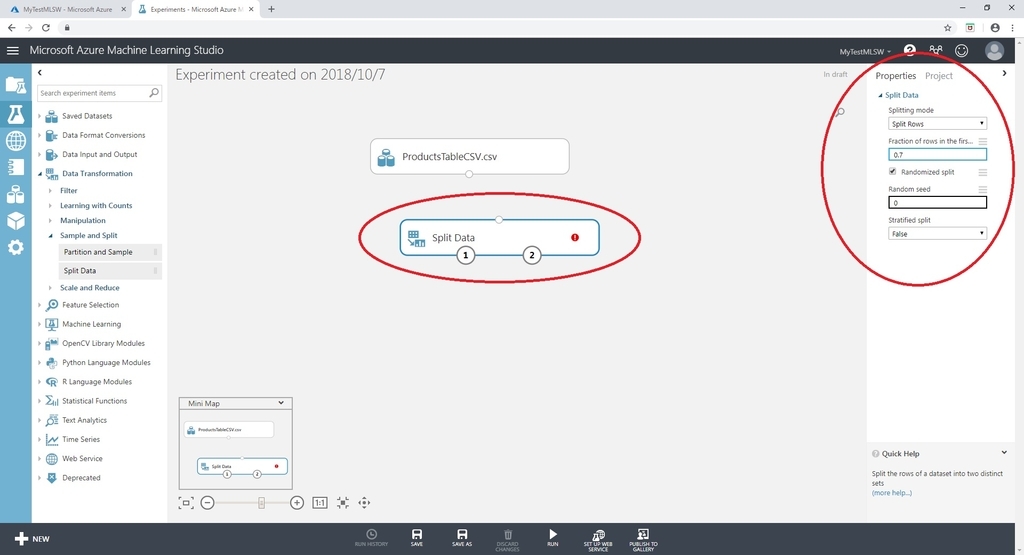Click Split Data output port 2
This screenshot has height=555, width=1024.
532,255
